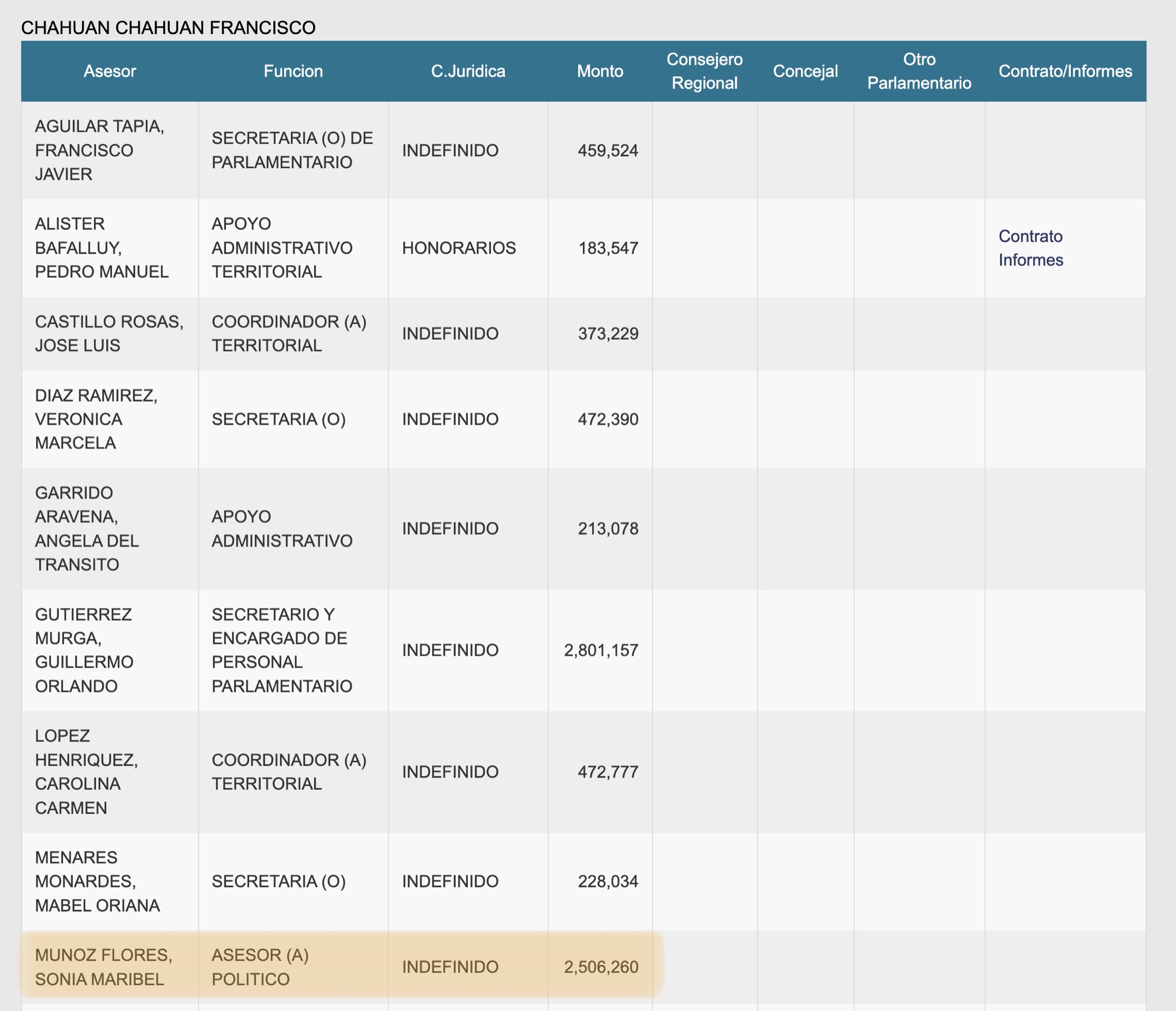The height and width of the screenshot is (1011, 1176).
Task: Click the Contrato/Informes column header
Action: [1065, 71]
